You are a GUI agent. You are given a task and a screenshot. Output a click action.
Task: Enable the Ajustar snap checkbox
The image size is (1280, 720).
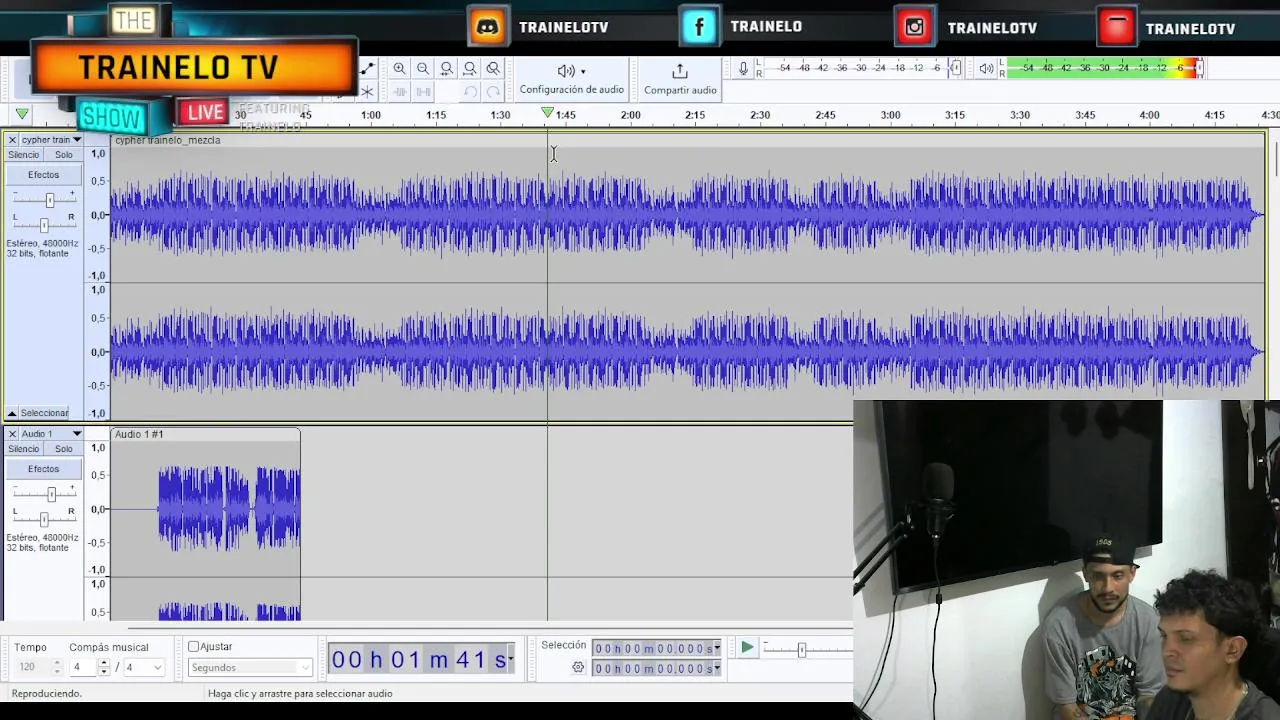coord(194,647)
